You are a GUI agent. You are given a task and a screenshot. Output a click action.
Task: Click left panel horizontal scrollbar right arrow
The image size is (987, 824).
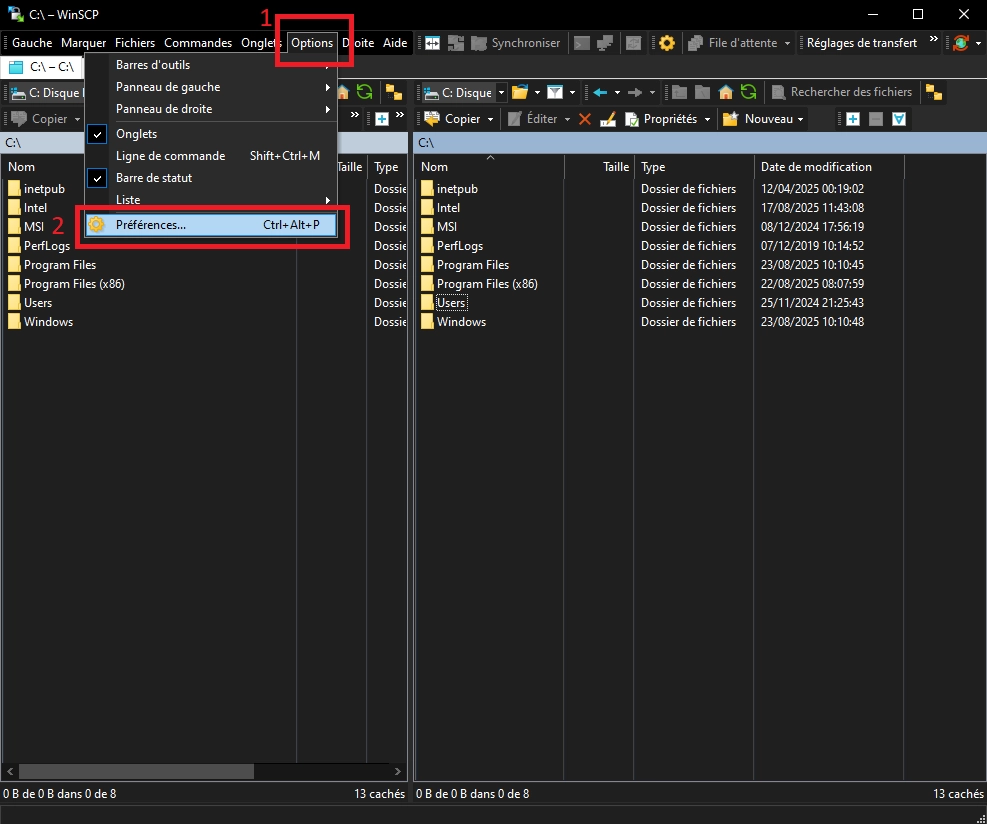(398, 771)
